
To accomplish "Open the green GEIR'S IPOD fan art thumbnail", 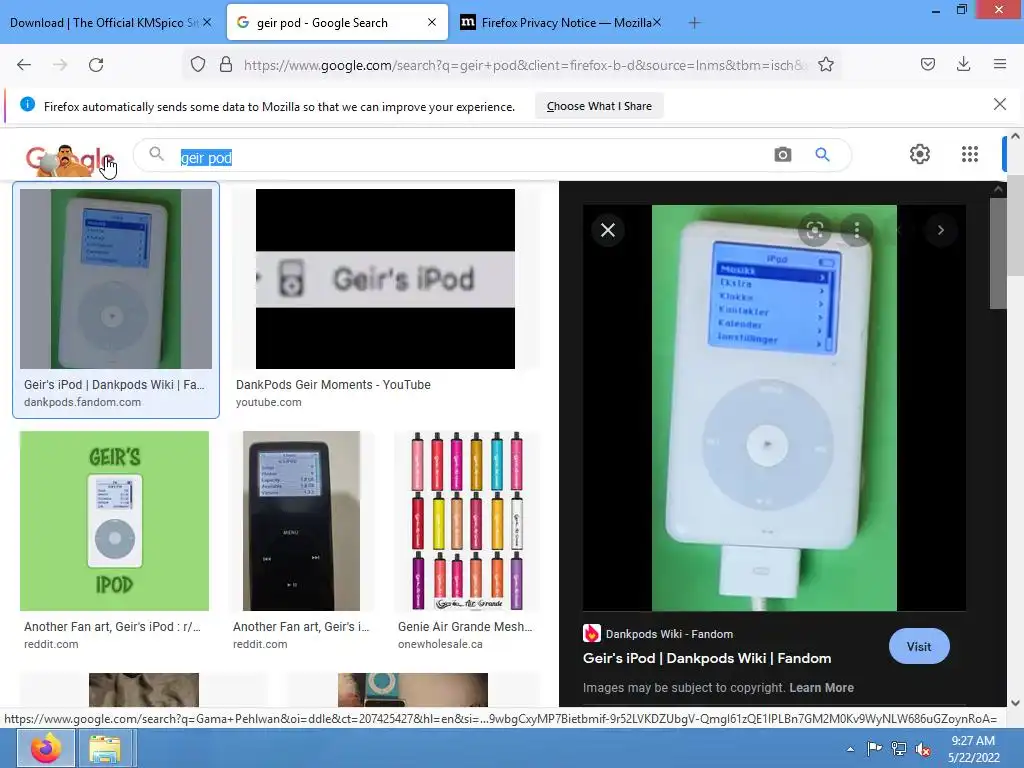I will tap(114, 520).
